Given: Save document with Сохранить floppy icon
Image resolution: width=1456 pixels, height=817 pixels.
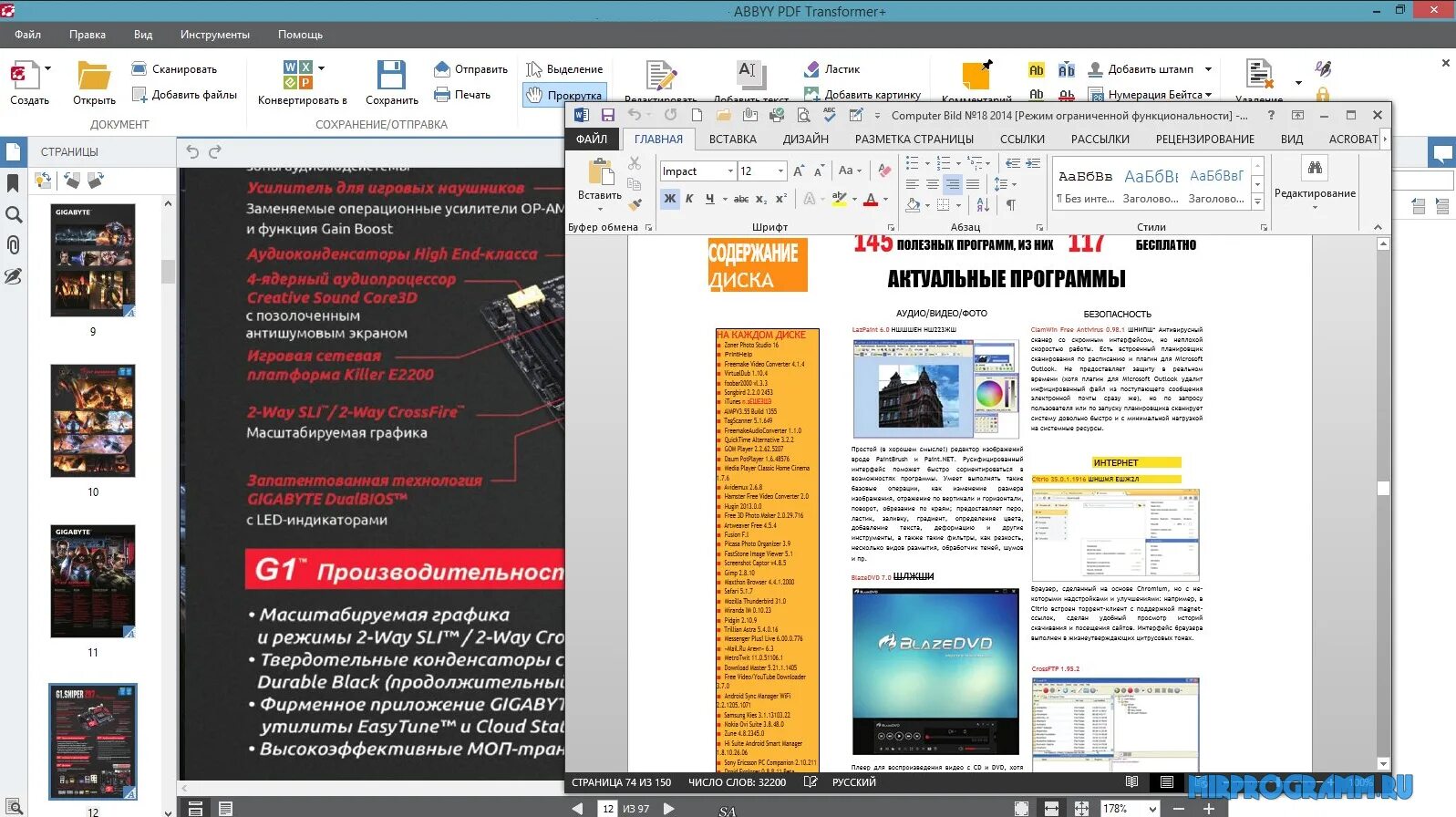Looking at the screenshot, I should tap(391, 76).
